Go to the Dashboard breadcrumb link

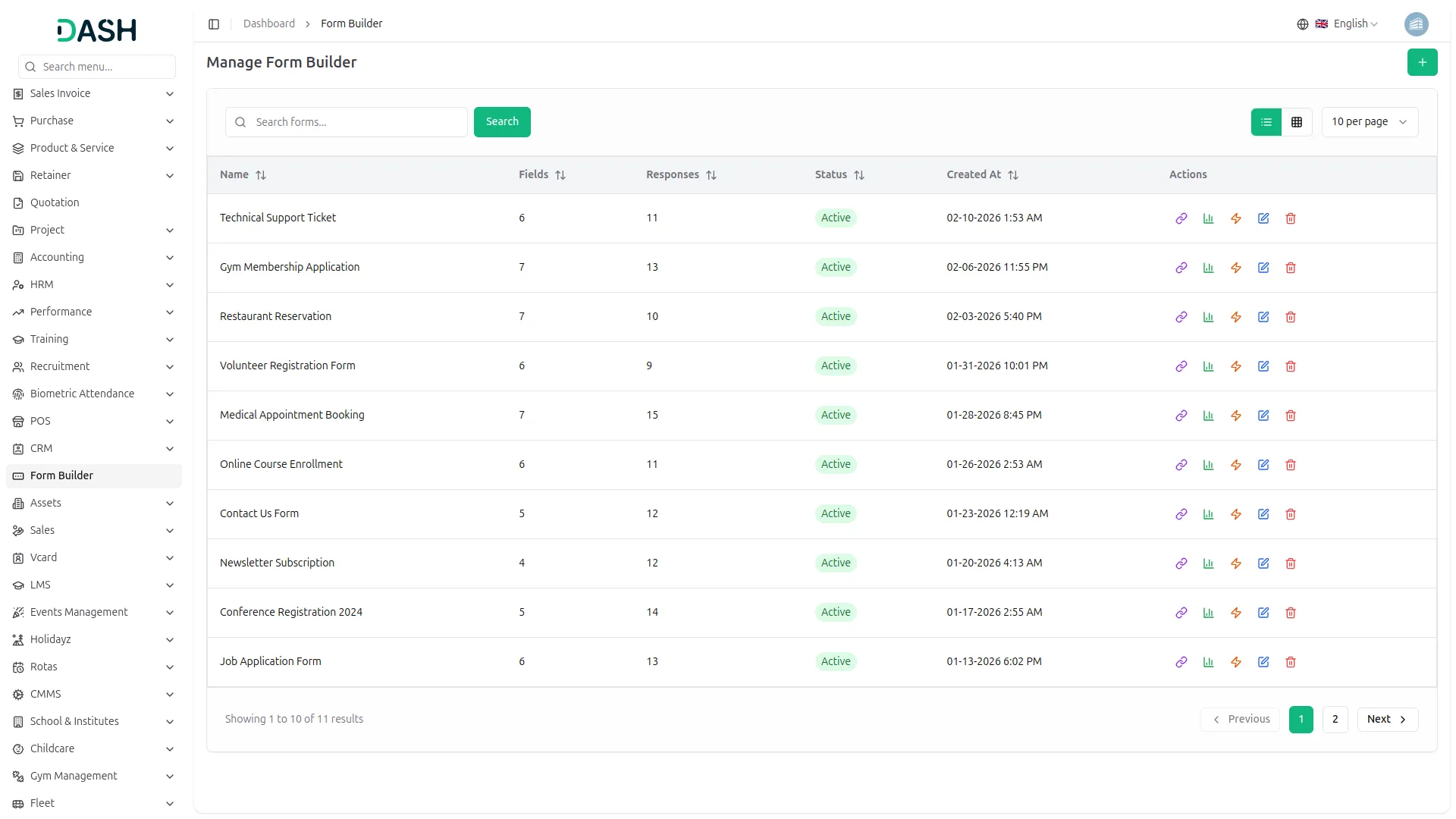[269, 24]
